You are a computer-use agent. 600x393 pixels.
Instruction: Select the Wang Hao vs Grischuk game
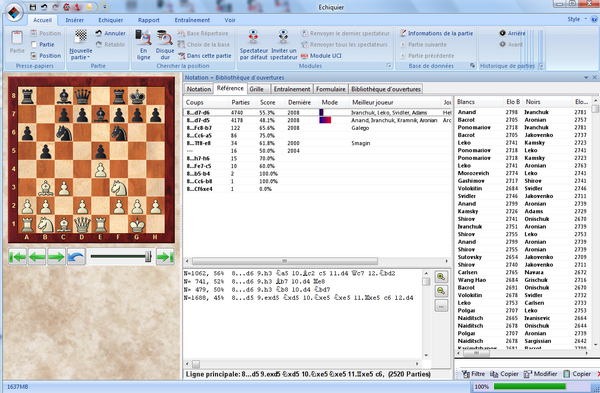tap(522, 280)
